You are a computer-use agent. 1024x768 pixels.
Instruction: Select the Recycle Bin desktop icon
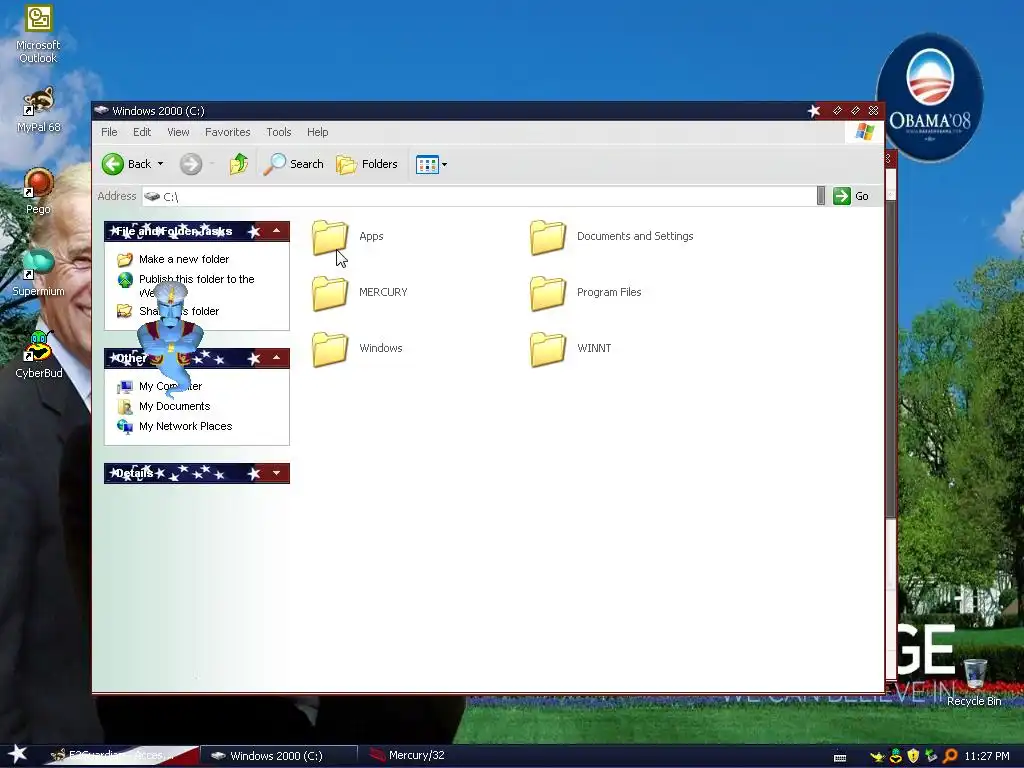[974, 682]
